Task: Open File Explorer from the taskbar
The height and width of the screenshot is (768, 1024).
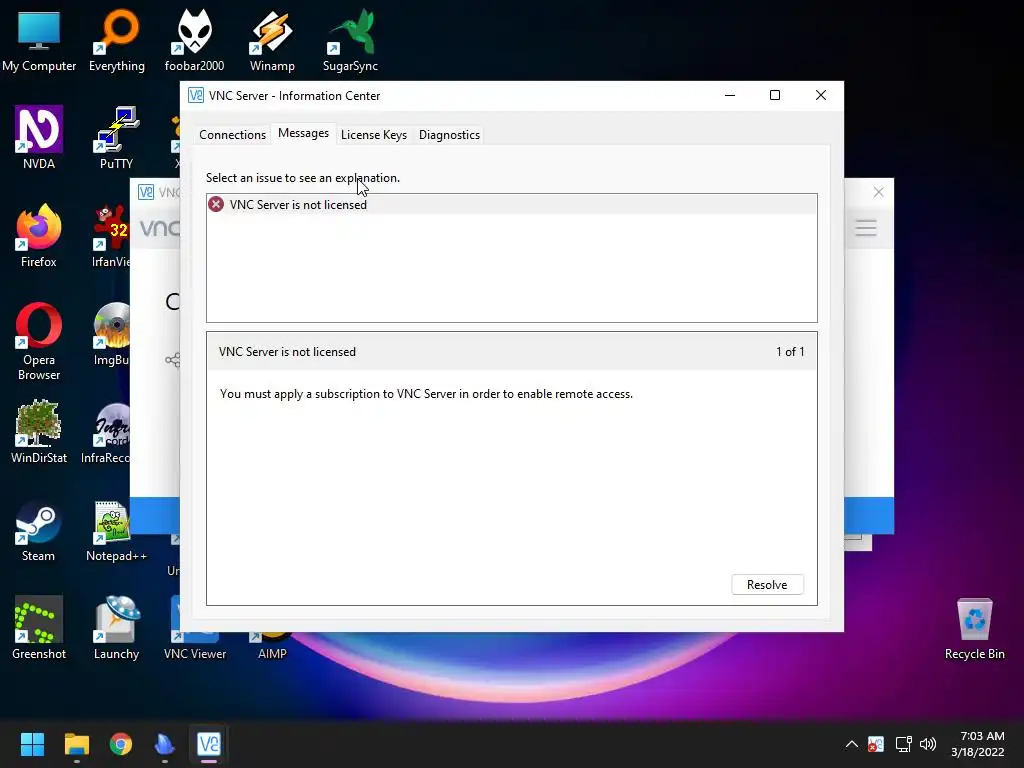Action: (76, 744)
